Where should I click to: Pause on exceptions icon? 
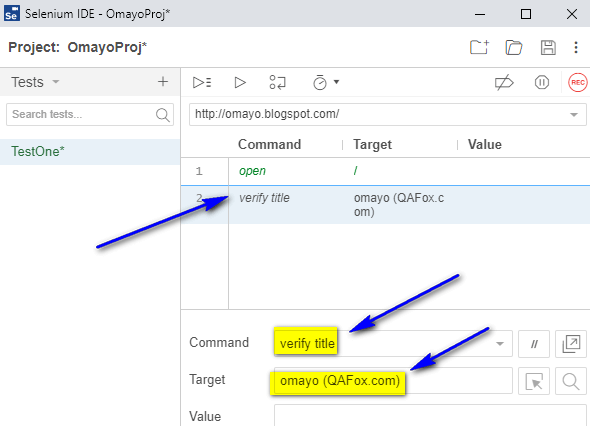[541, 82]
